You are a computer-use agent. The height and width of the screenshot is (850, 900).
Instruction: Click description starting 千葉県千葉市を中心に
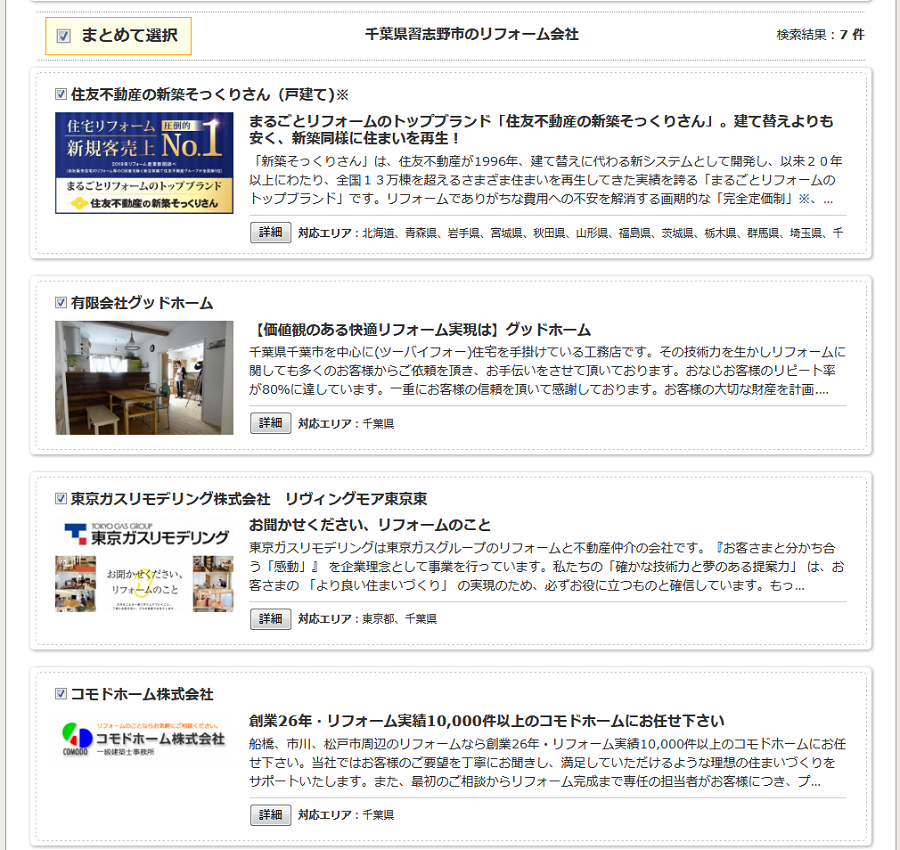[x=547, y=370]
